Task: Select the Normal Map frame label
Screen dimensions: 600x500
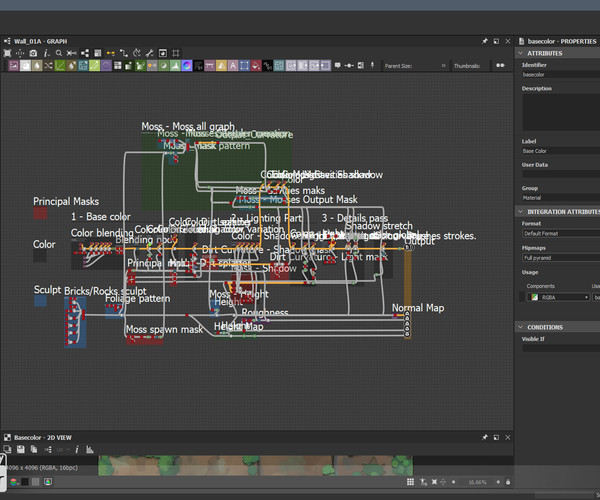Action: pos(418,308)
